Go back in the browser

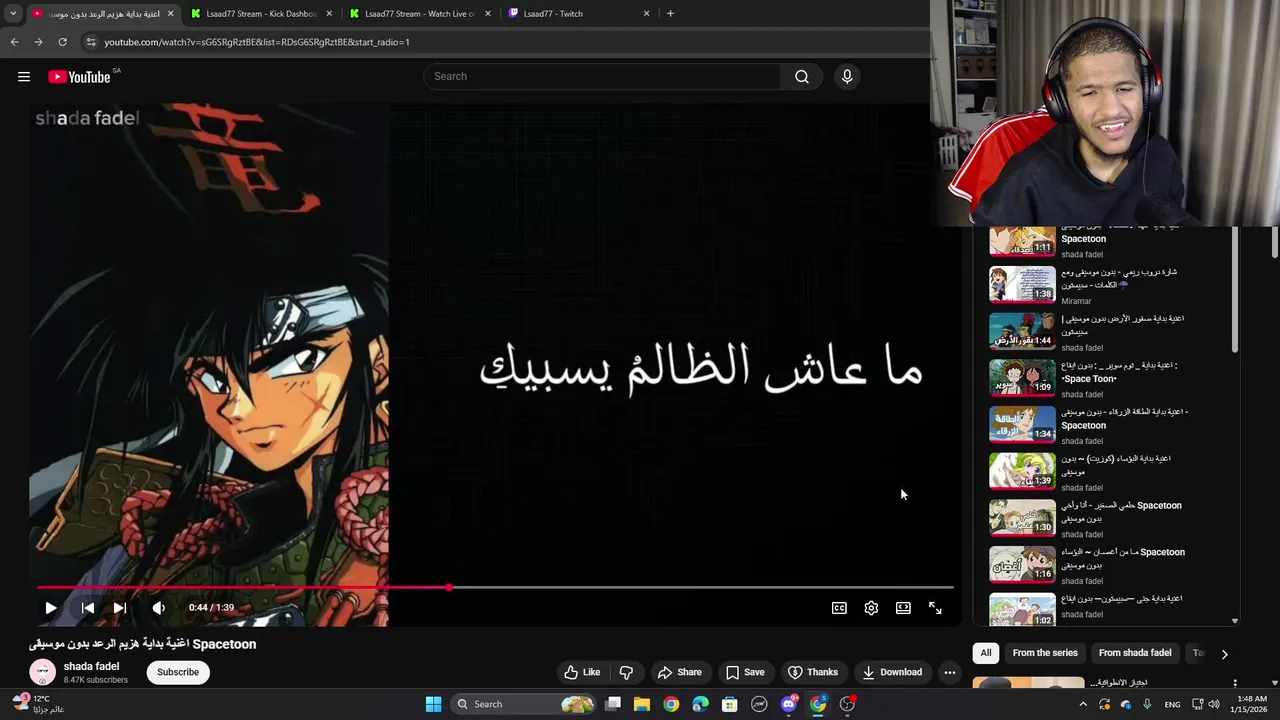[14, 42]
